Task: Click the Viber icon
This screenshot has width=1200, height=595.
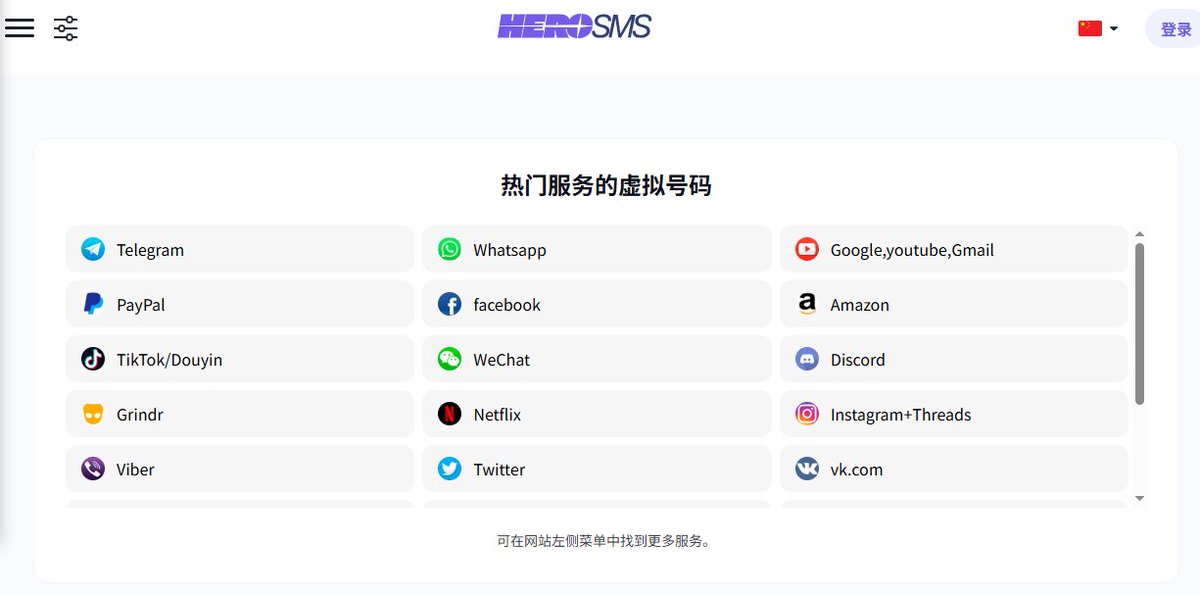Action: tap(93, 469)
